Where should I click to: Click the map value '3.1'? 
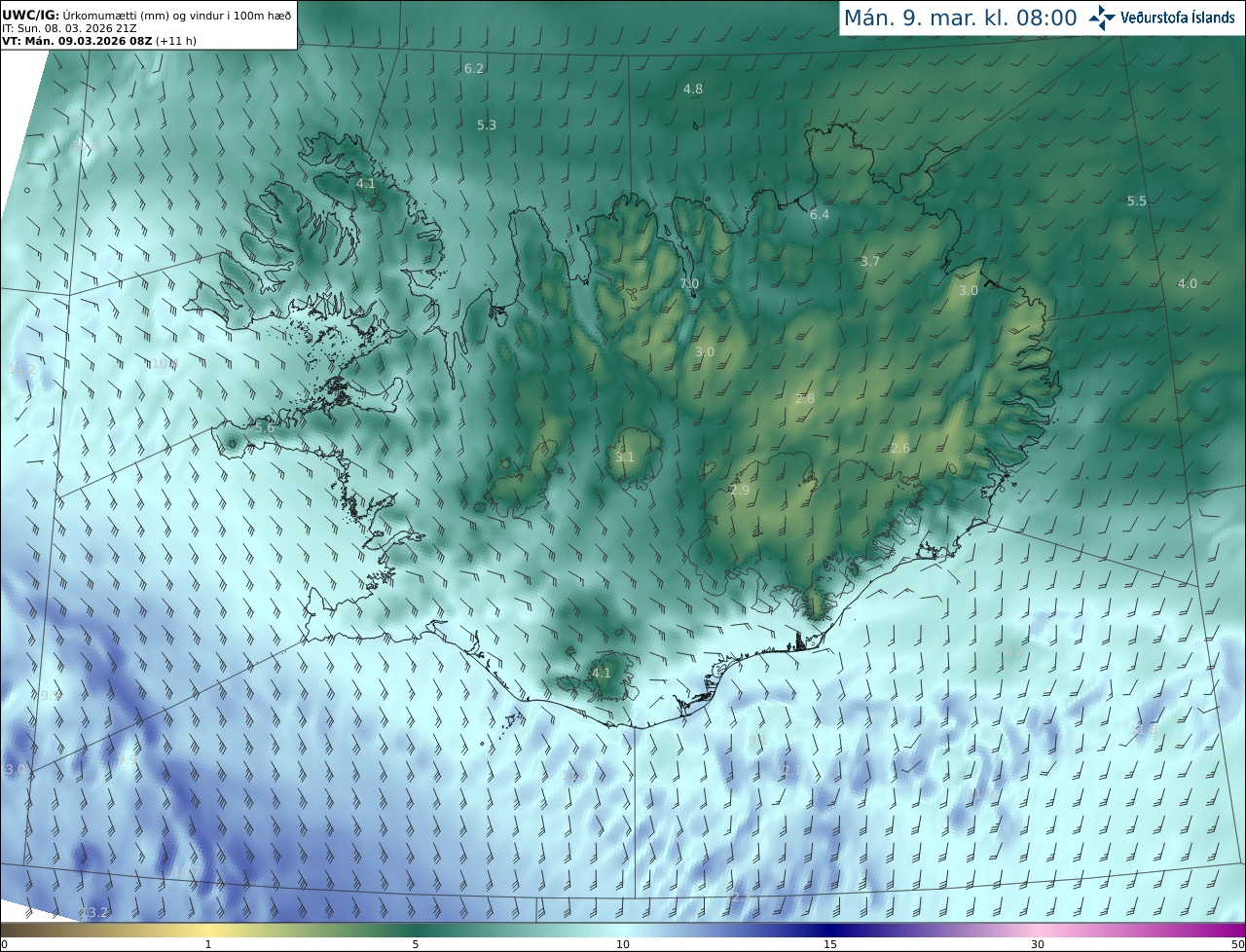(x=625, y=457)
